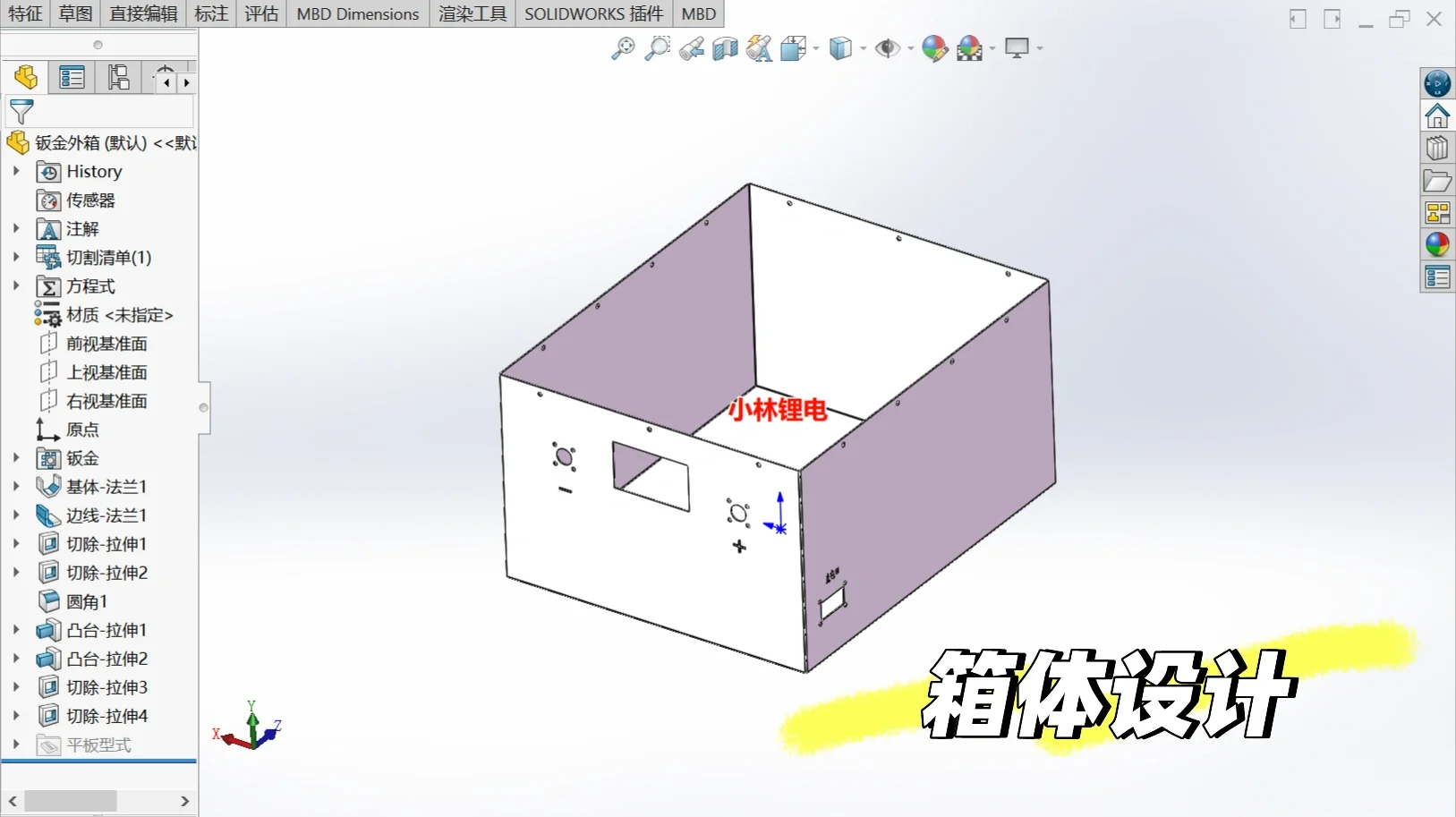Click the View Orientation cube icon

point(793,48)
